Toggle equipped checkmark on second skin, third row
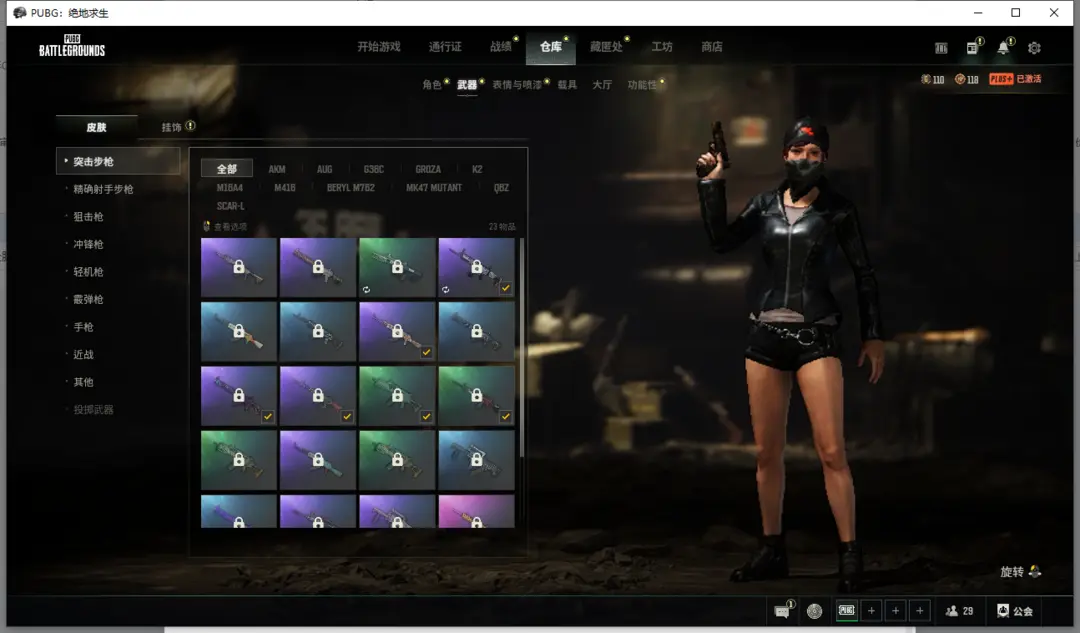The image size is (1080, 633). click(347, 416)
